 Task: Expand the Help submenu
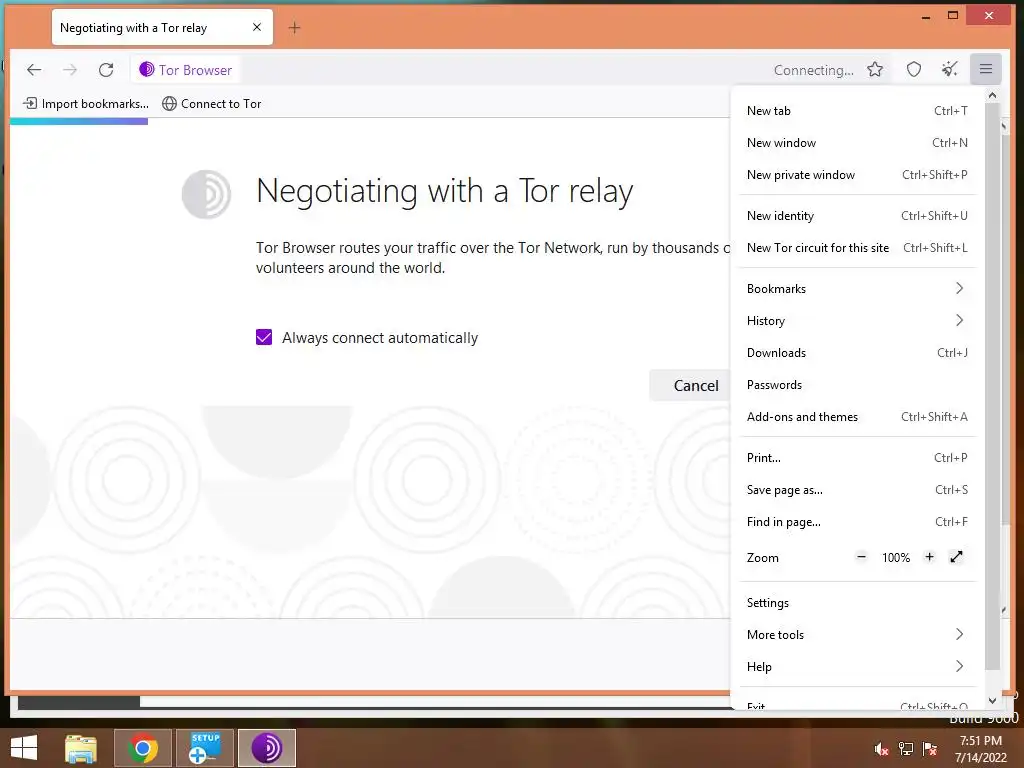pyautogui.click(x=857, y=667)
